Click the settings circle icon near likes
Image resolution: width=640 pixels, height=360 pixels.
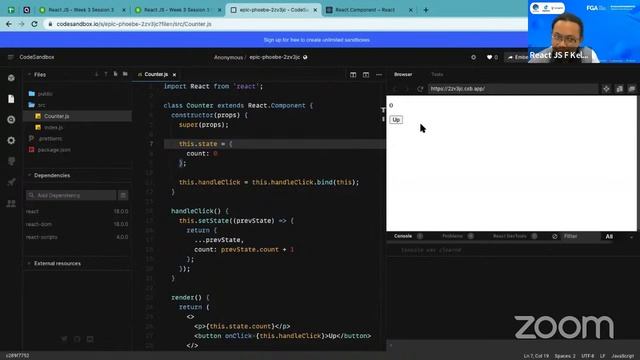[473, 58]
